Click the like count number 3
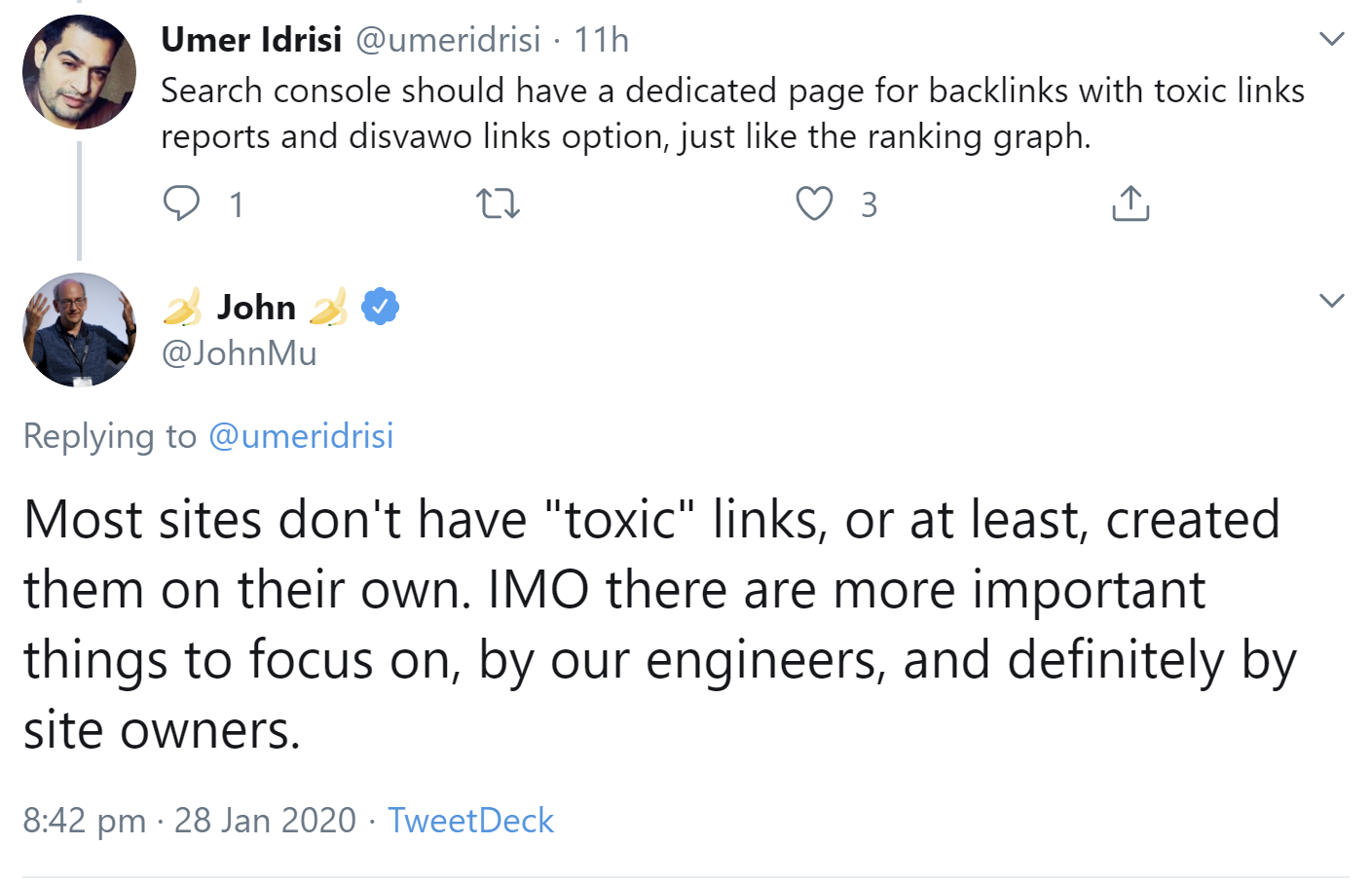Screen dimensions: 1372x882 [869, 204]
